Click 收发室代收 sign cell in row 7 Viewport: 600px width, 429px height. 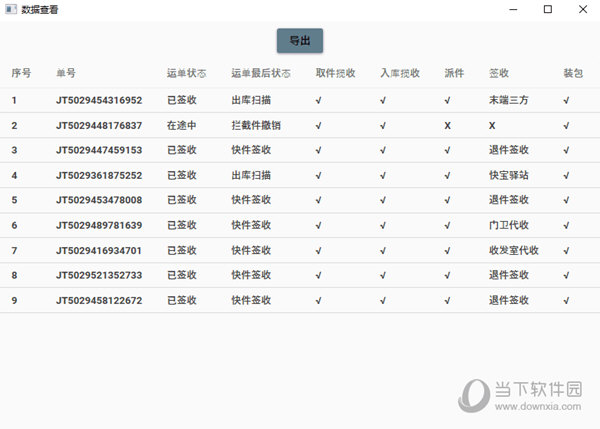[514, 250]
